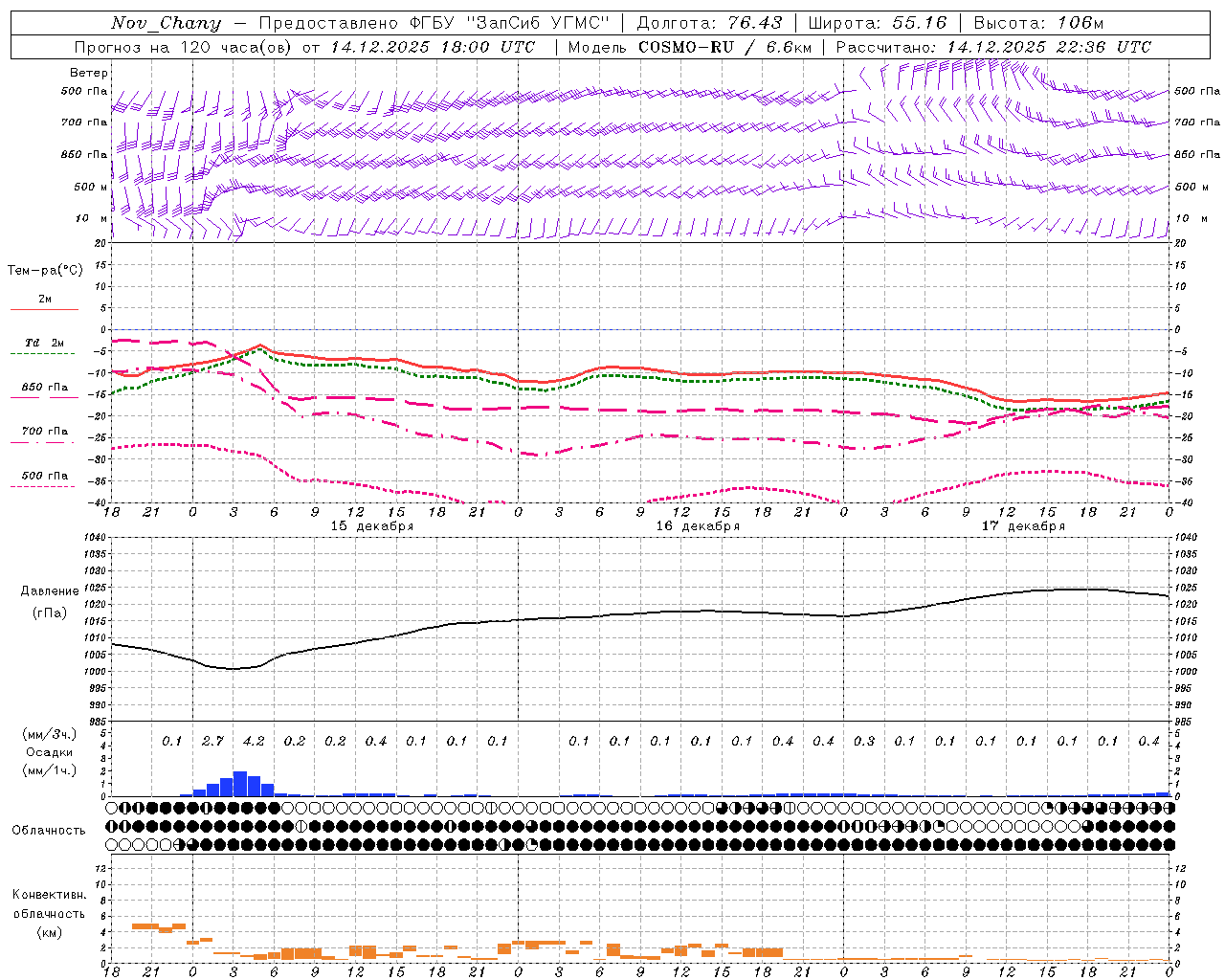This screenshot has height=980, width=1225.
Task: Click the station name Nov_Chany in header
Action: tap(167, 23)
